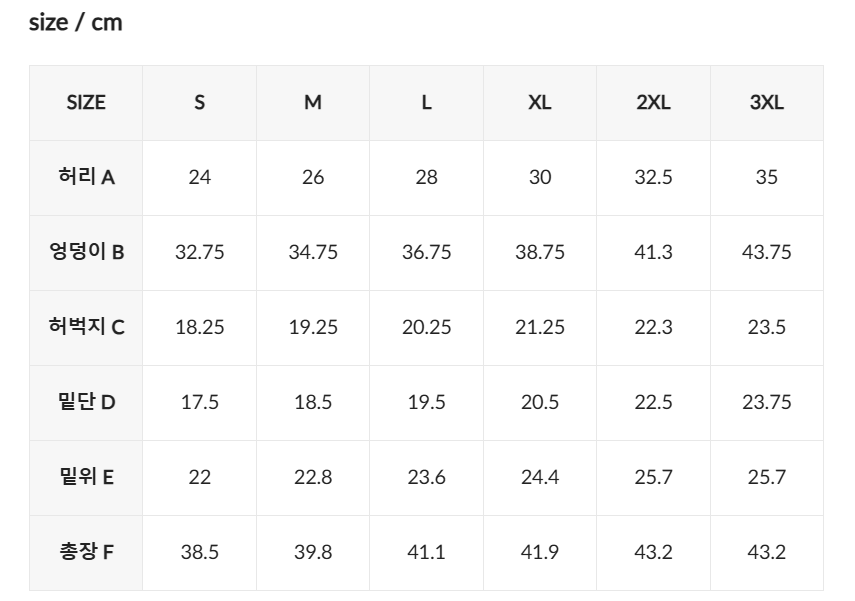Click the 밑단 D row label

[x=86, y=402]
